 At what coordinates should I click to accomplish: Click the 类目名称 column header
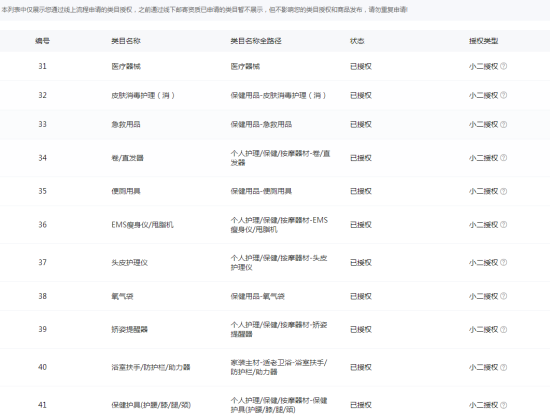126,41
